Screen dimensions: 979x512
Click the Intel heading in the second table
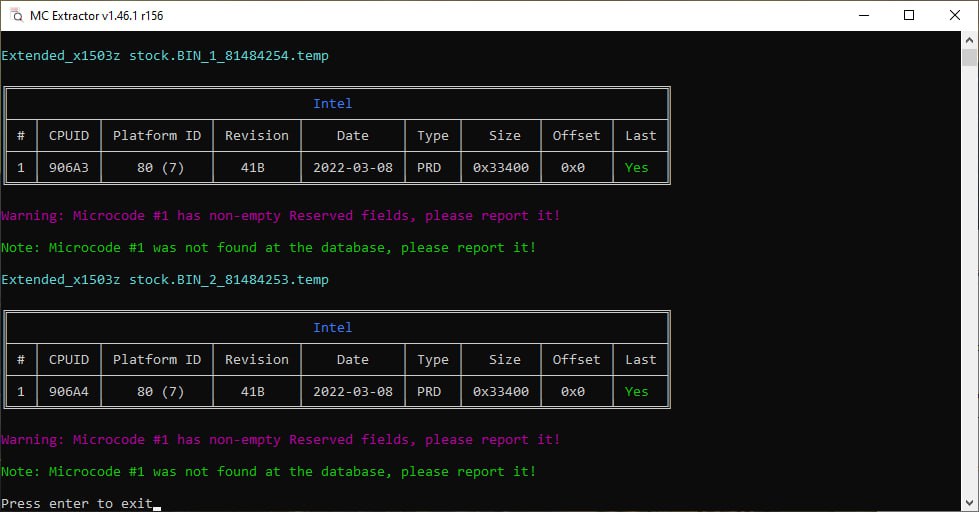click(332, 328)
